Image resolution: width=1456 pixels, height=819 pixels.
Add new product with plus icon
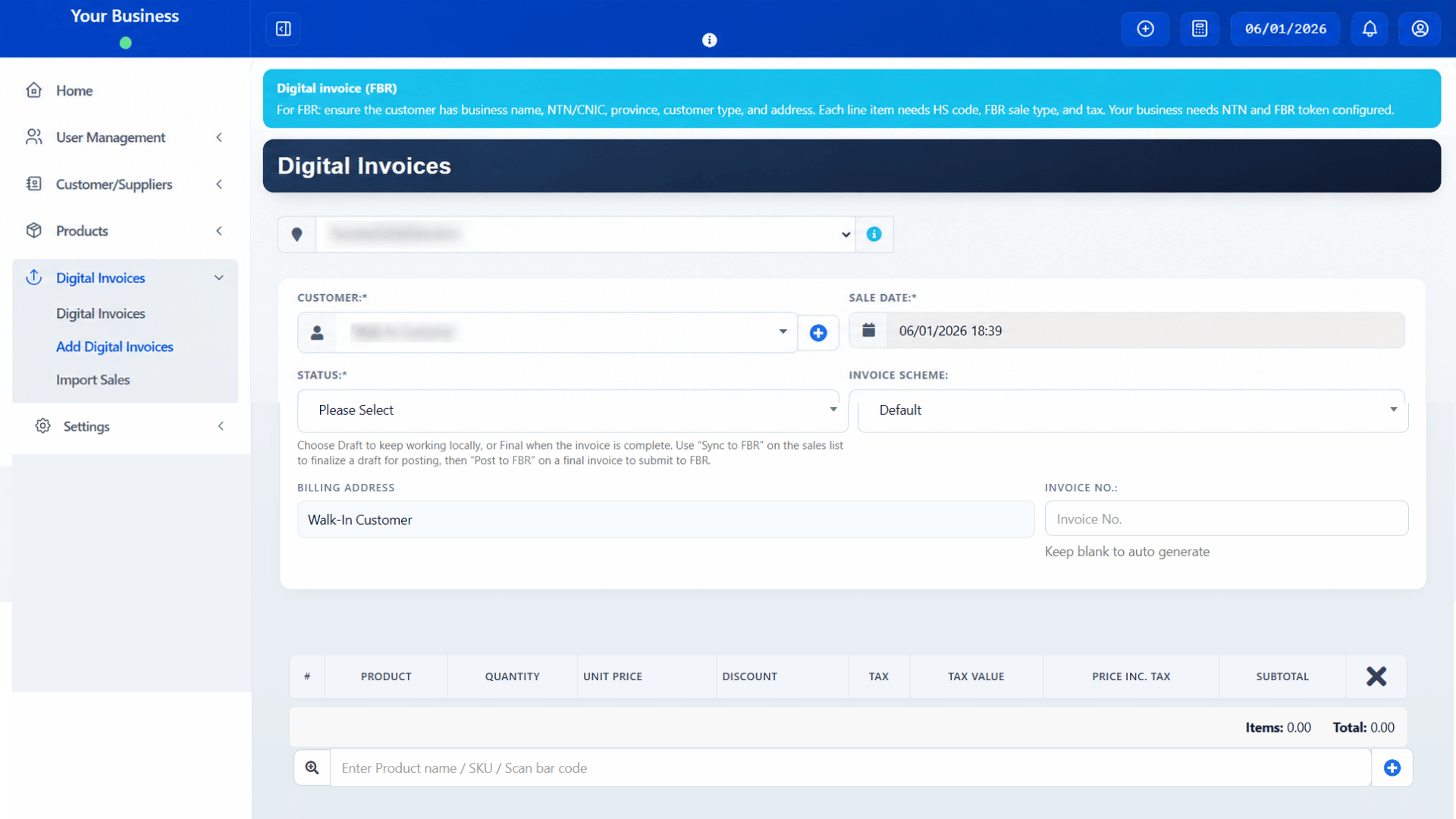tap(1392, 768)
